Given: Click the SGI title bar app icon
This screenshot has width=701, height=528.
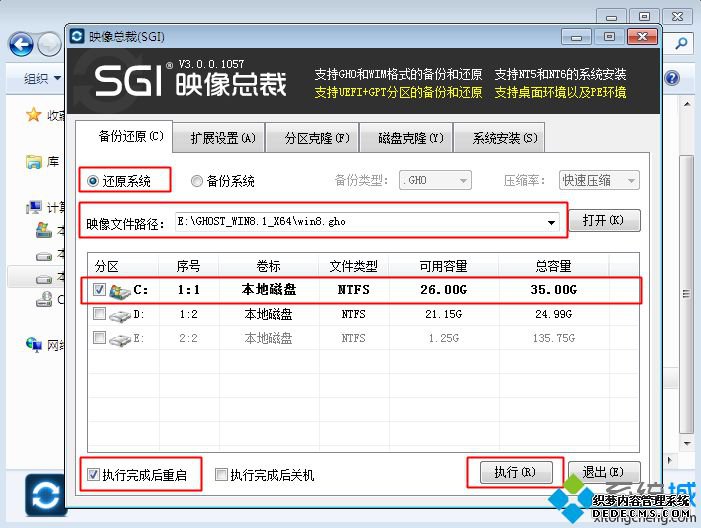Looking at the screenshot, I should [77, 36].
